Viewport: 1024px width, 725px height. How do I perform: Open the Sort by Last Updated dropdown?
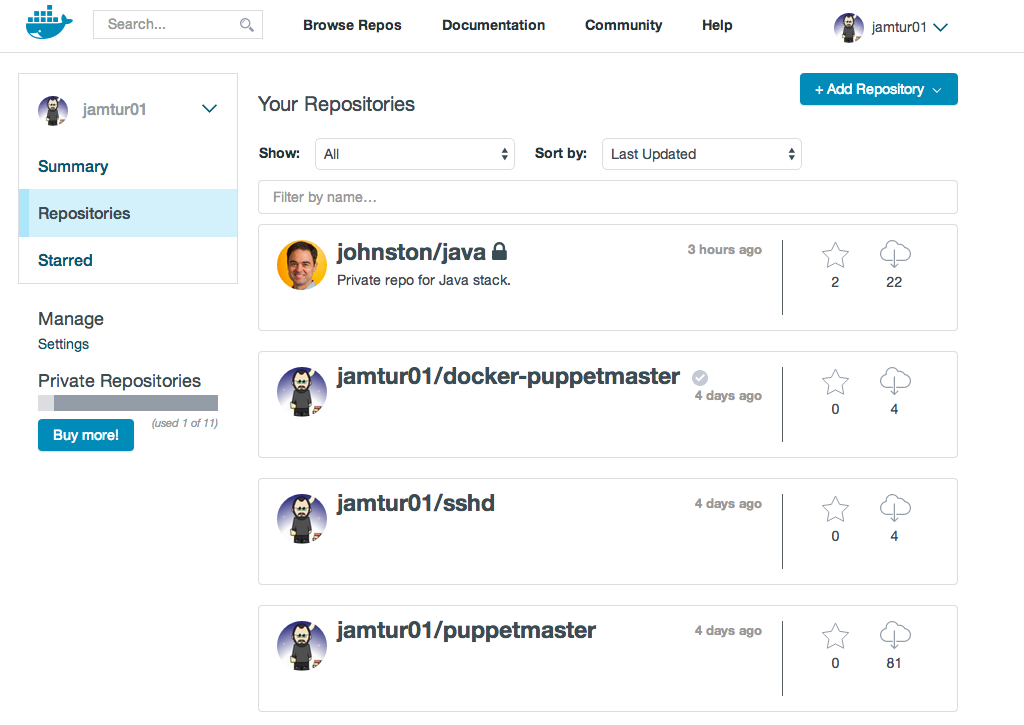click(x=701, y=154)
